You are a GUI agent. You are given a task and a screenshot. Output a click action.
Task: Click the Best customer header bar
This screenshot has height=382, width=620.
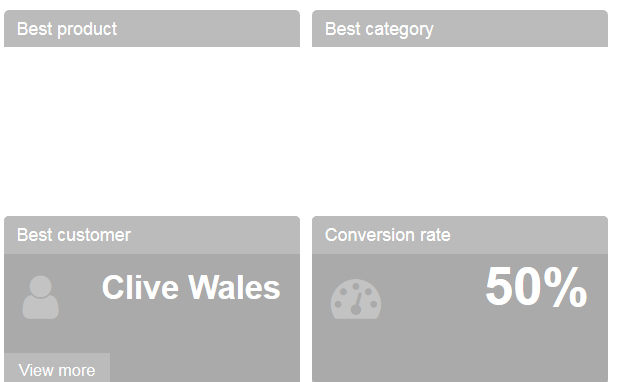point(152,235)
